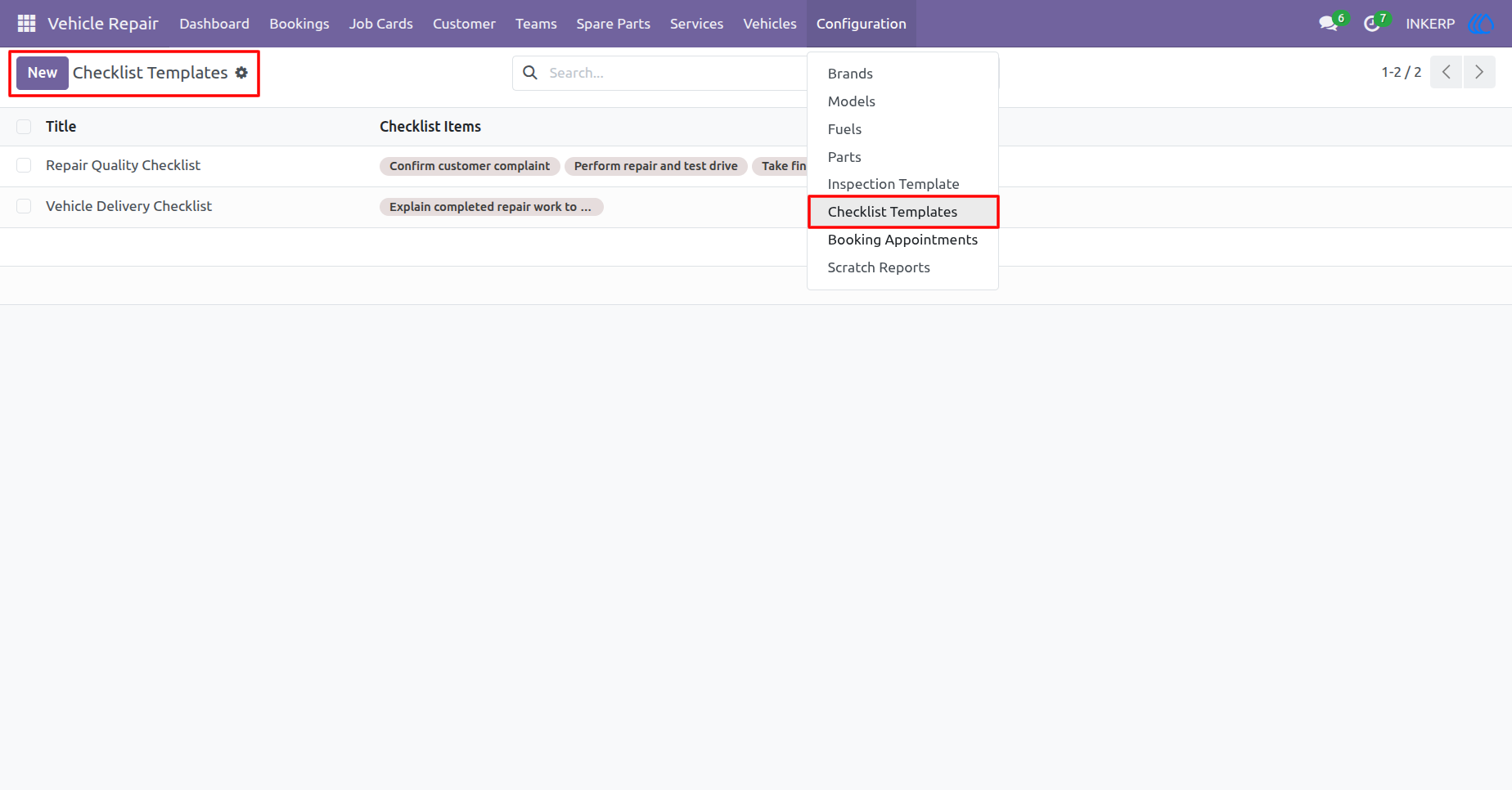1512x790 pixels.
Task: Open the Repair Quality Checklist record
Action: click(123, 165)
